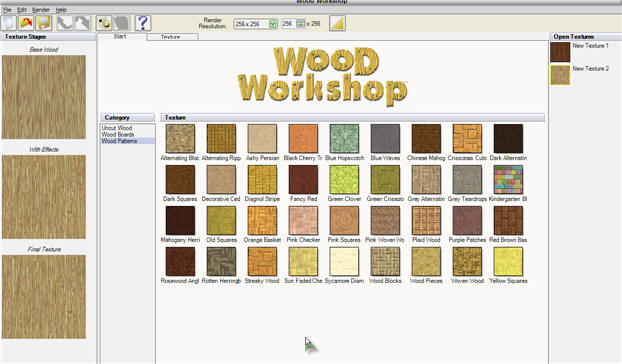The width and height of the screenshot is (622, 364).
Task: Choose the Old Squares texture
Action: point(221,221)
